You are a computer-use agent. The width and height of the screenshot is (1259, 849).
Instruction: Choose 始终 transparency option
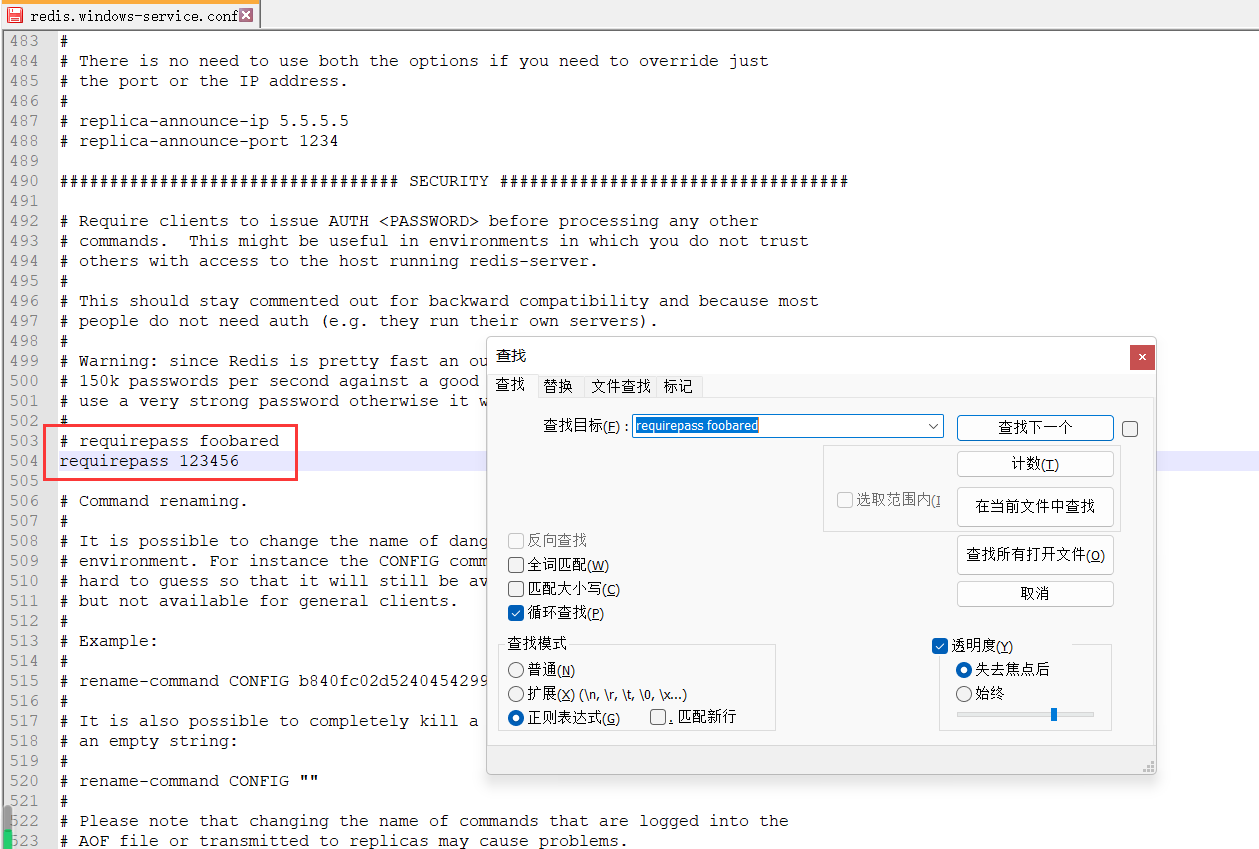[964, 694]
